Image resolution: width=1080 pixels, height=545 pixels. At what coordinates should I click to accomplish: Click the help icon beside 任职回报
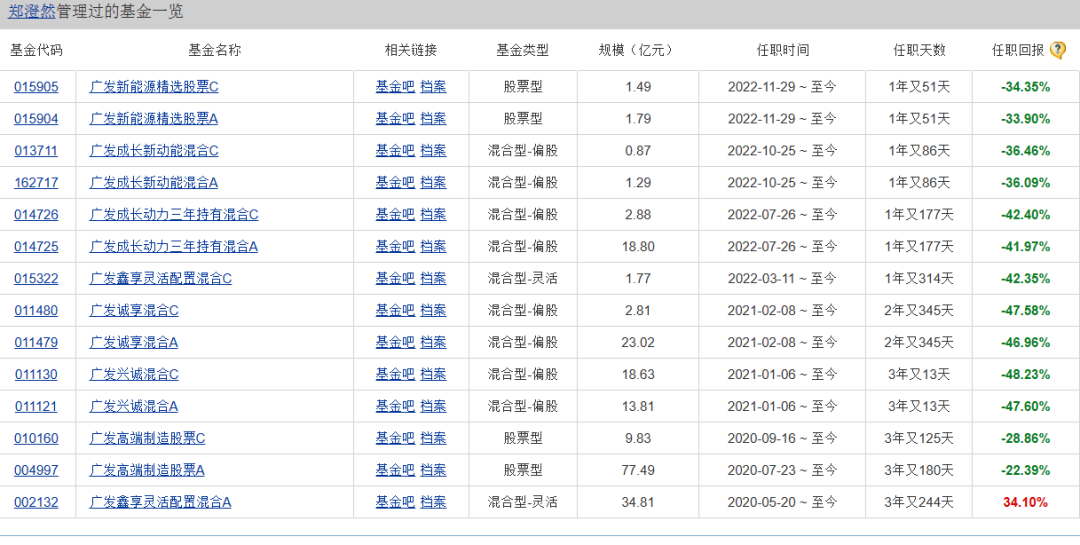coord(1058,50)
